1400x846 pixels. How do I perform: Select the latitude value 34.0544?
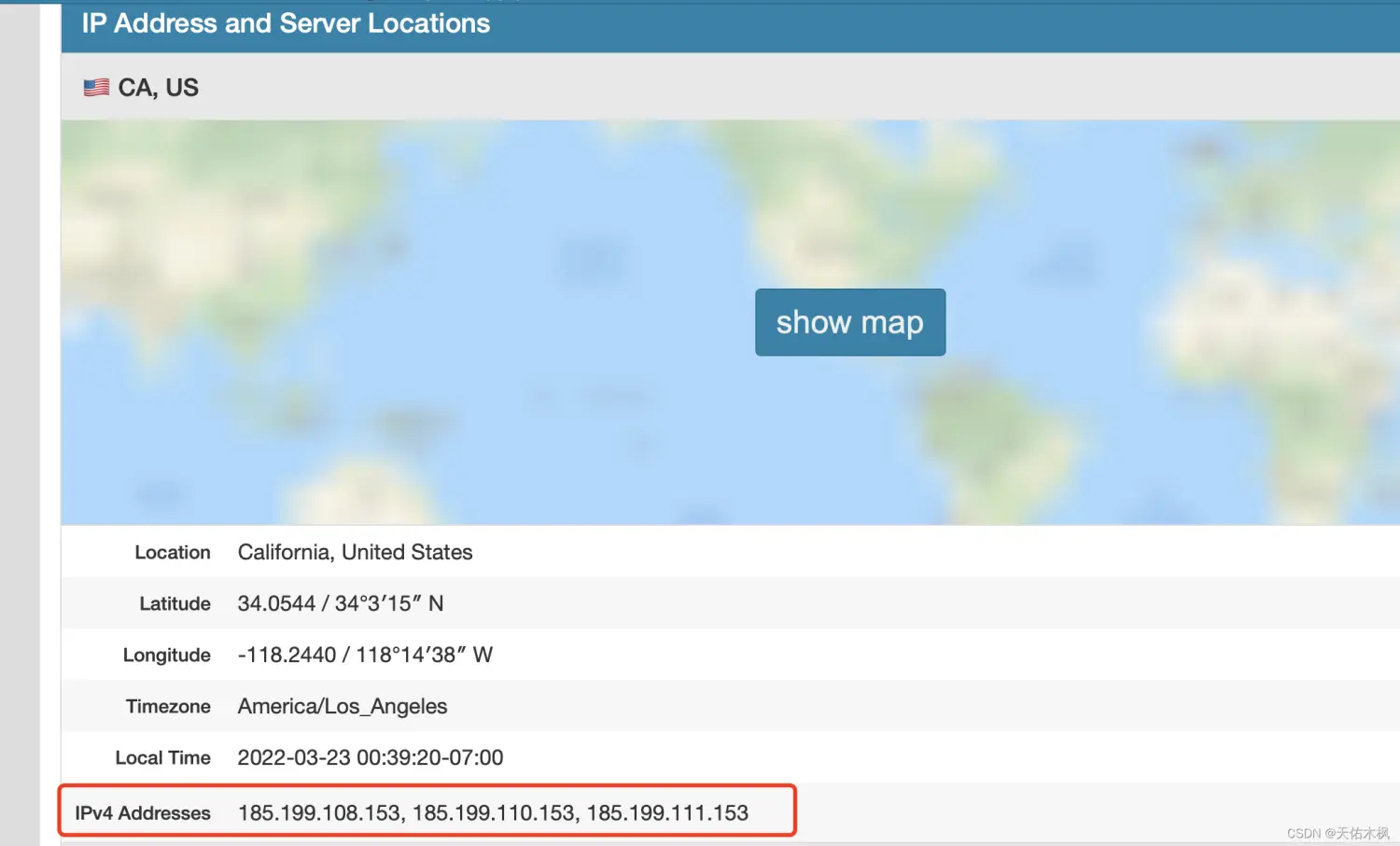pos(276,604)
